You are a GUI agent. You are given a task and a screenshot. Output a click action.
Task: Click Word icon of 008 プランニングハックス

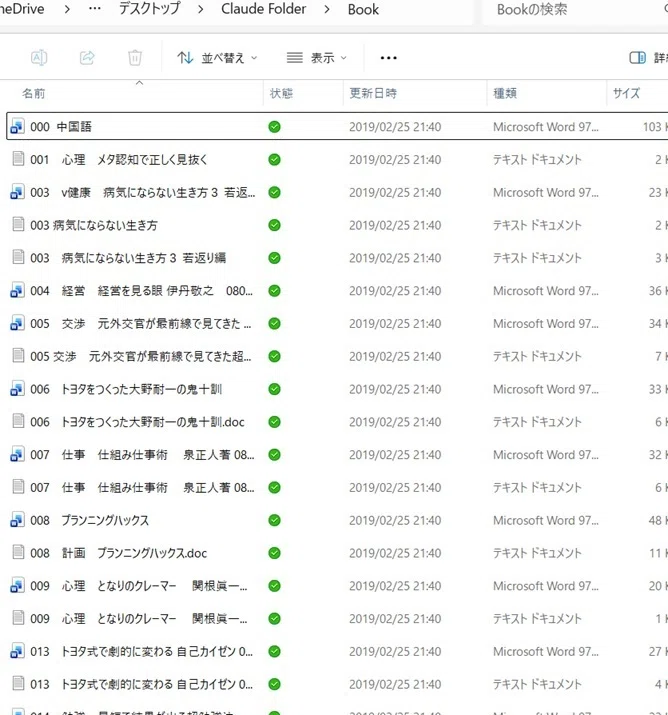click(x=17, y=520)
